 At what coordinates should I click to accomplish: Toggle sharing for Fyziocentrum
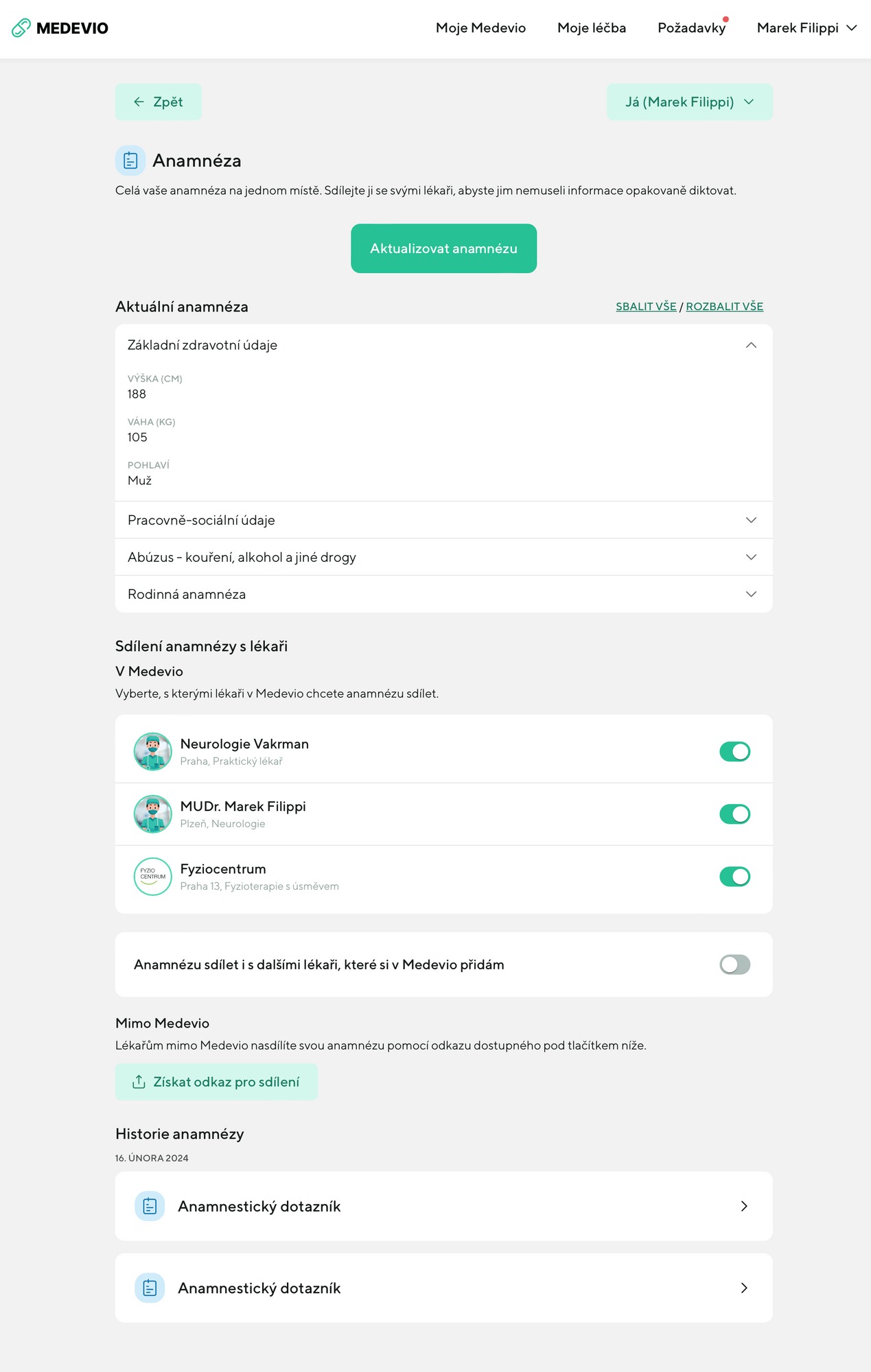[734, 876]
